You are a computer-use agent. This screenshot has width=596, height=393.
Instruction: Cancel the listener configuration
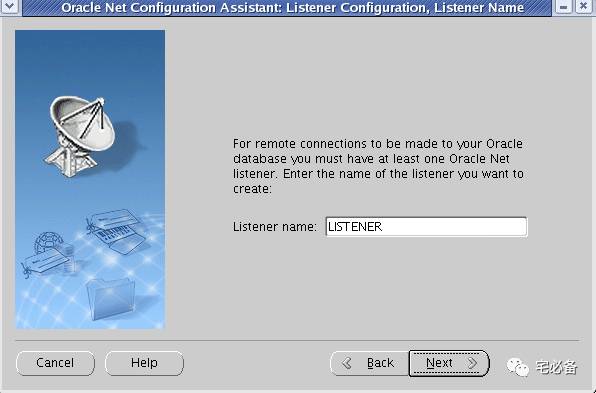point(55,363)
